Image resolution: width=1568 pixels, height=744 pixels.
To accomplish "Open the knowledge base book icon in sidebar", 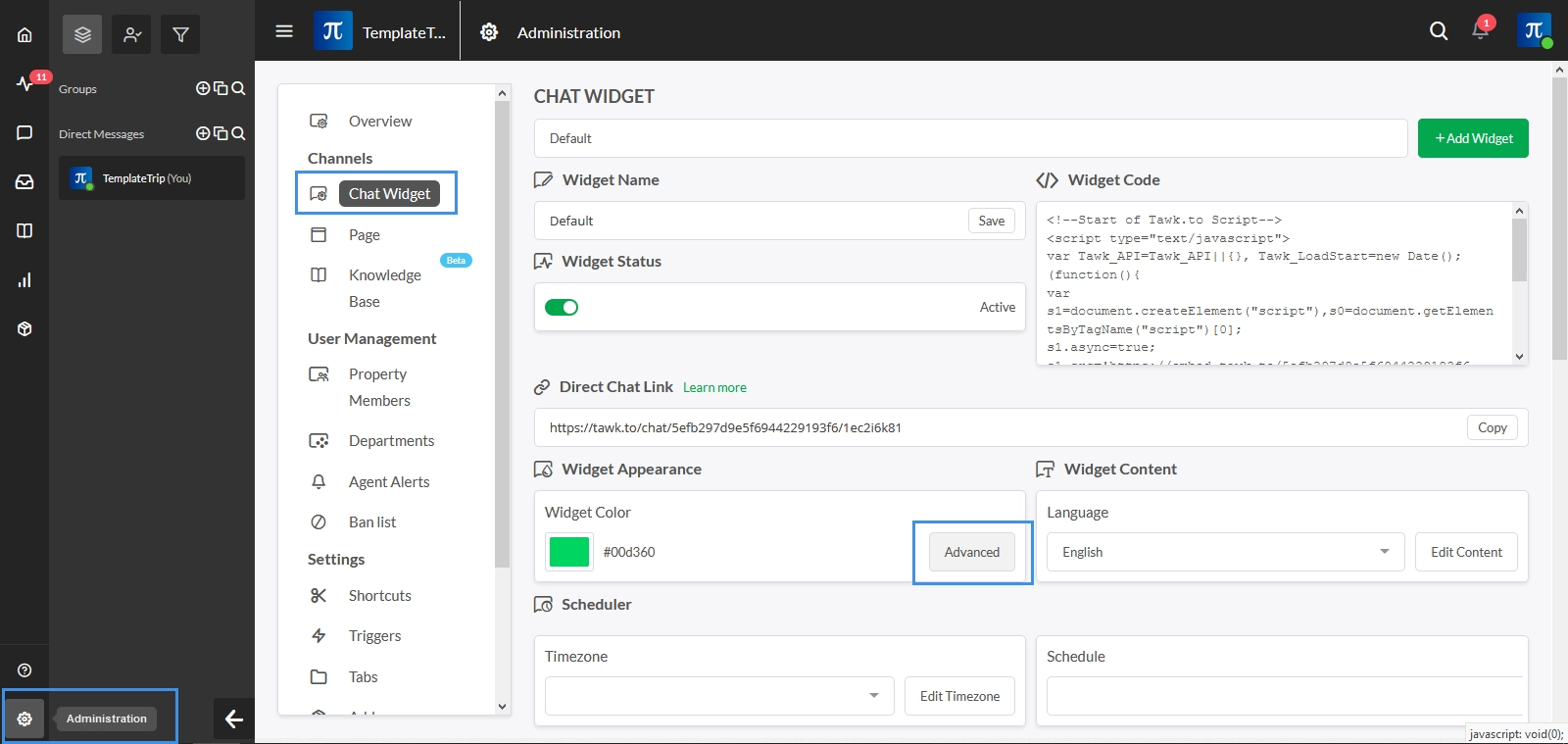I will click(24, 230).
